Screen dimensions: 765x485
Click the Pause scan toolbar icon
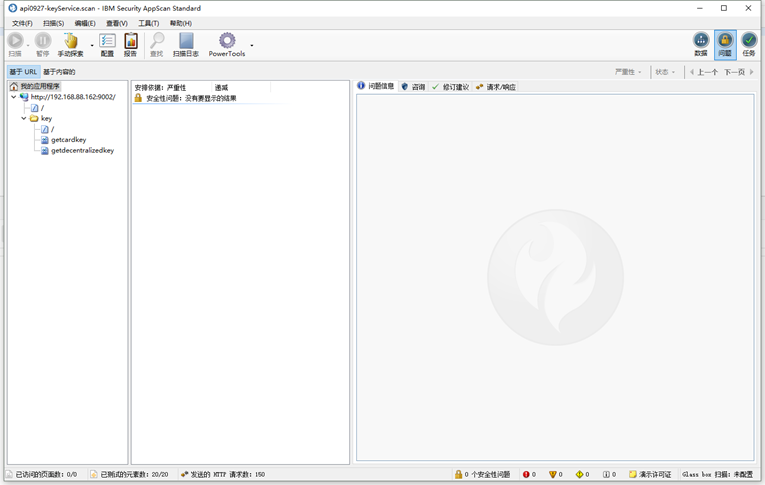[x=43, y=44]
